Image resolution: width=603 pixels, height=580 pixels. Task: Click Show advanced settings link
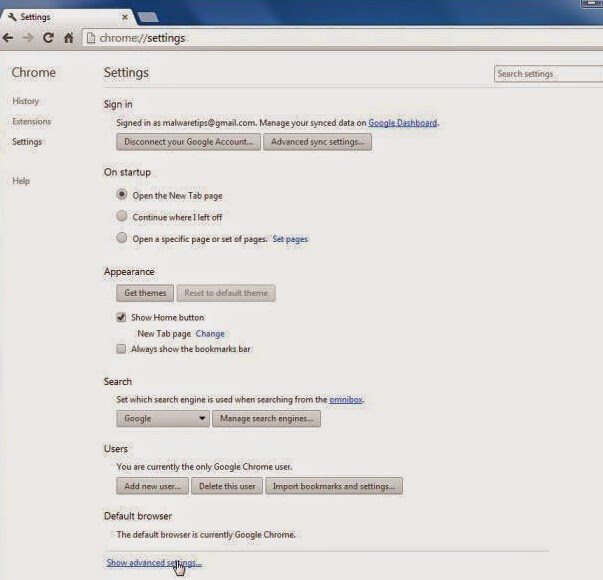coord(154,563)
